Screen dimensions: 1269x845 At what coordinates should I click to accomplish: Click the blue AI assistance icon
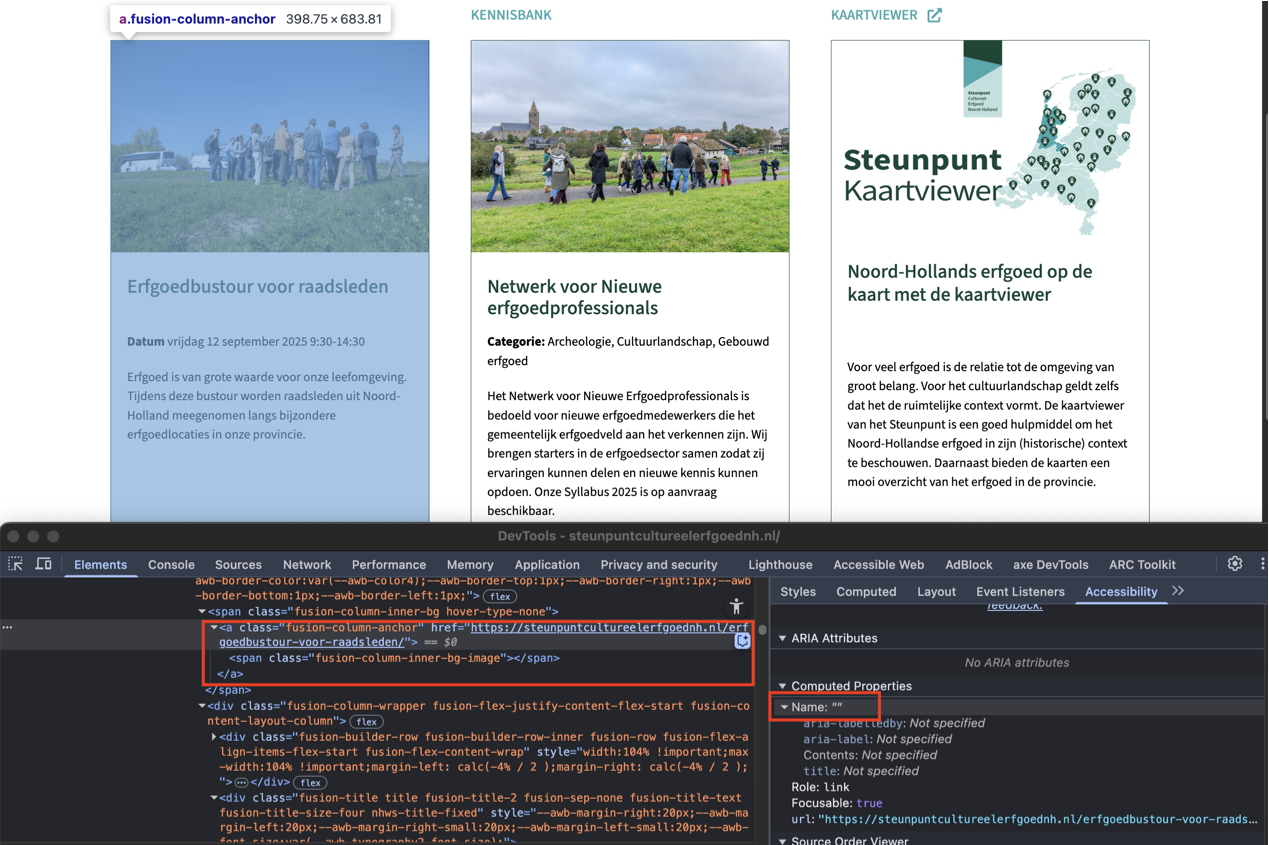coord(742,641)
